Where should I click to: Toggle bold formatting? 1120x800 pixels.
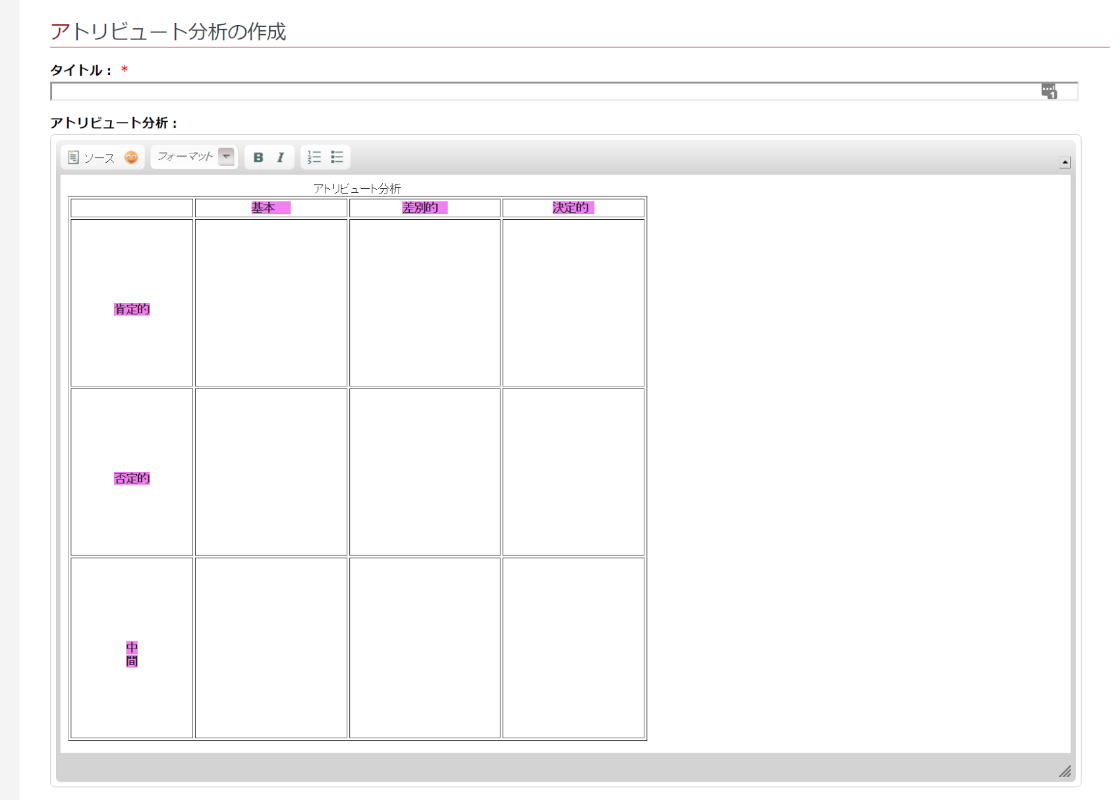pos(258,158)
